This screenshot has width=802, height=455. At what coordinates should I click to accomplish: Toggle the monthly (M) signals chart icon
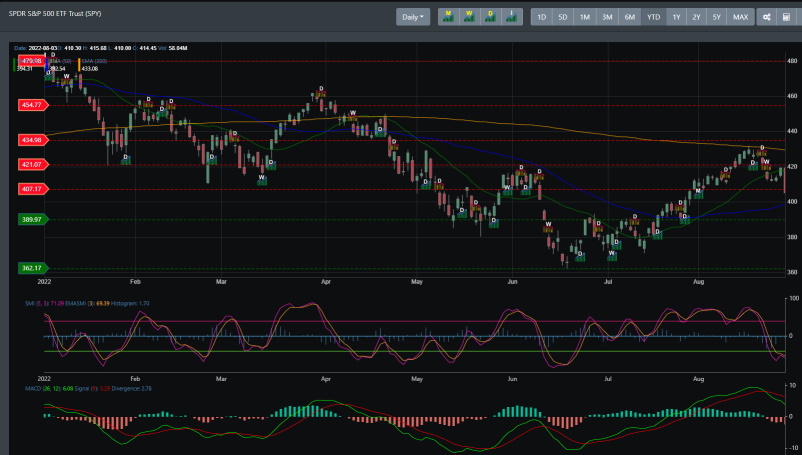[449, 17]
